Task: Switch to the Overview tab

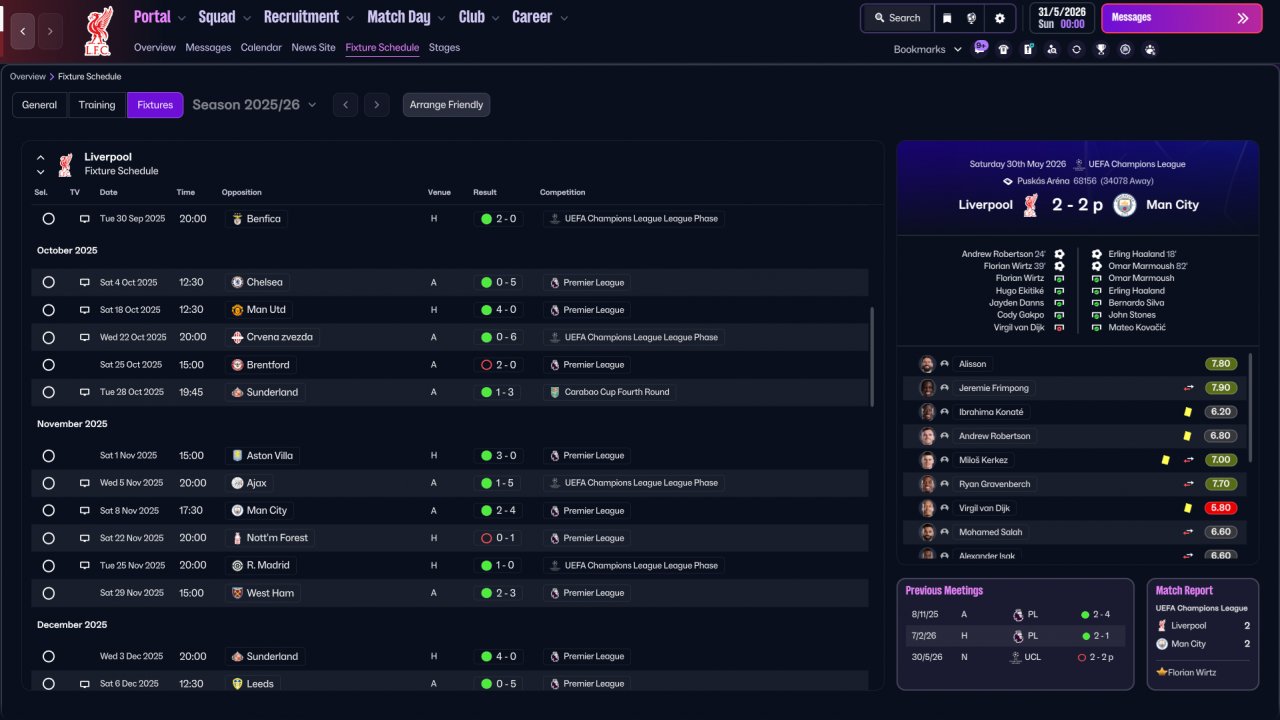Action: [x=155, y=48]
